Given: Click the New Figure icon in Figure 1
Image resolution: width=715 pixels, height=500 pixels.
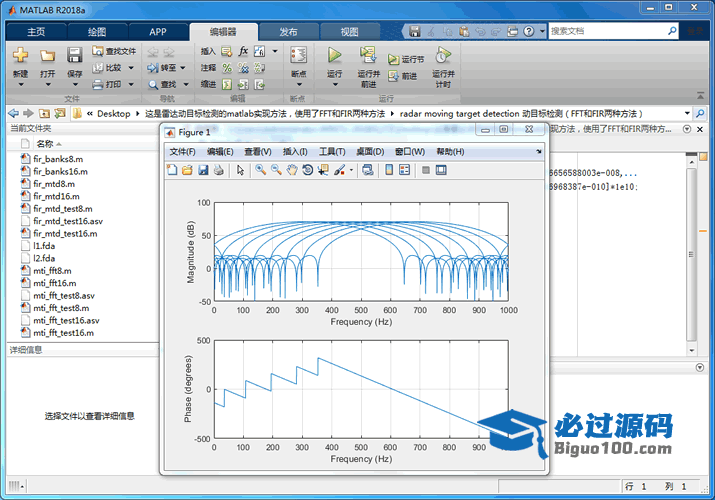Looking at the screenshot, I should tap(172, 170).
